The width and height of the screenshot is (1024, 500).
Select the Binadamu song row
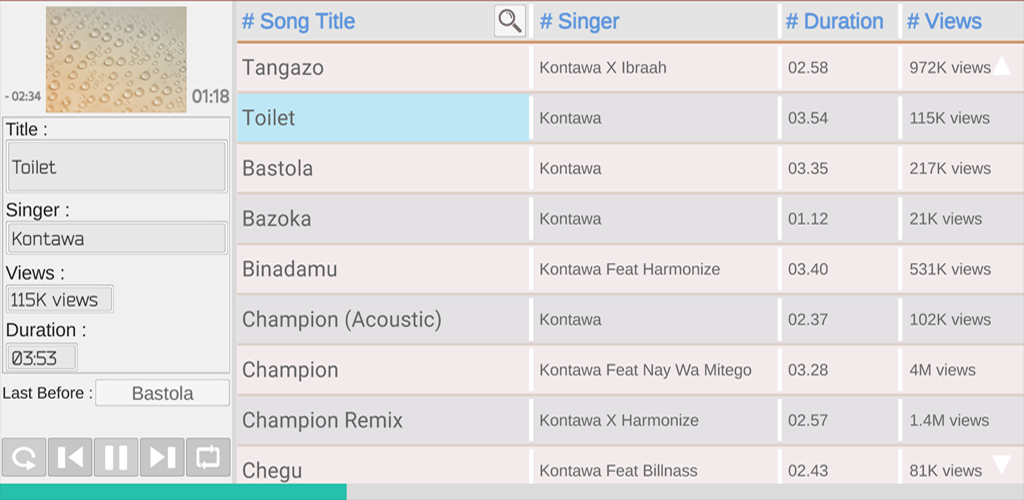[x=290, y=269]
